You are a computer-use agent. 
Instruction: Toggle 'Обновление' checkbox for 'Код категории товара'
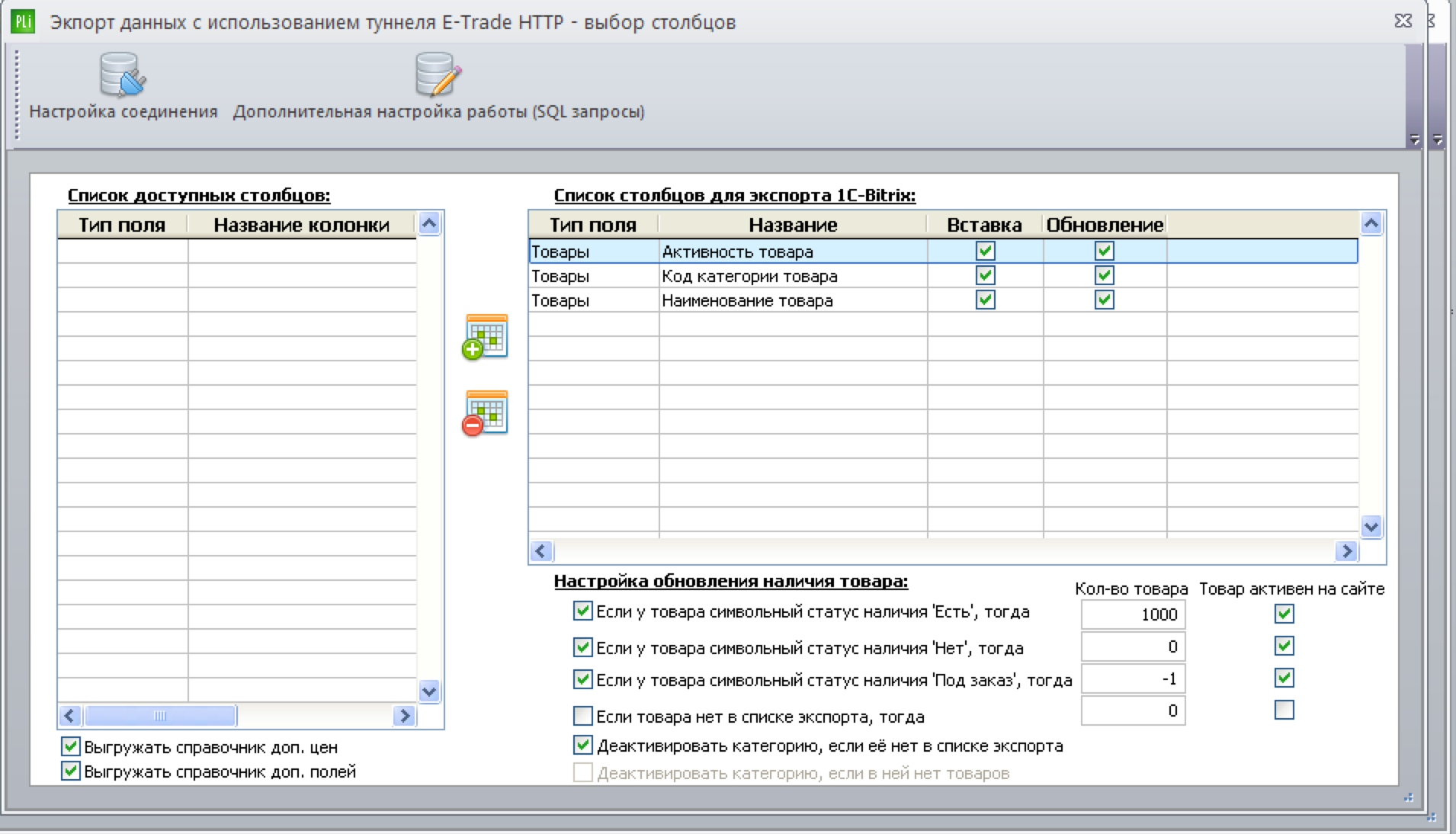[x=1105, y=275]
